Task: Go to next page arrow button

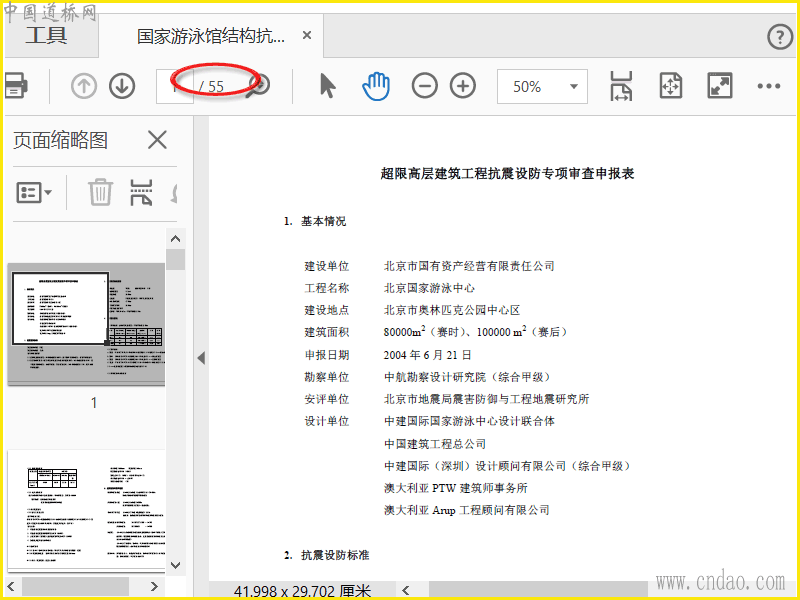Action: (x=122, y=86)
